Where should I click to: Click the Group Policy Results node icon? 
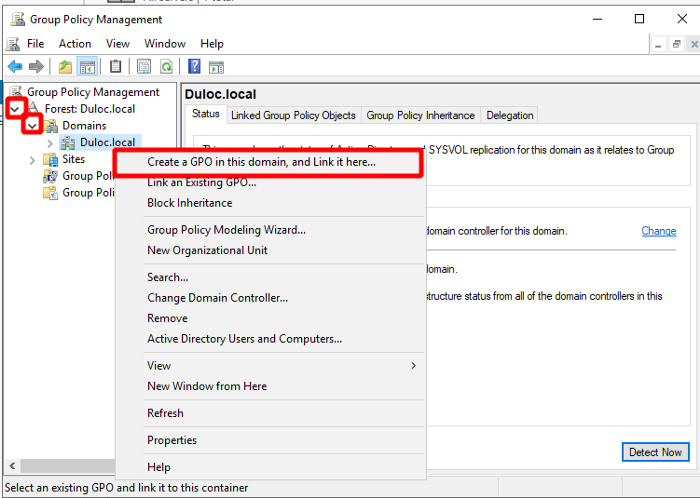coord(50,193)
